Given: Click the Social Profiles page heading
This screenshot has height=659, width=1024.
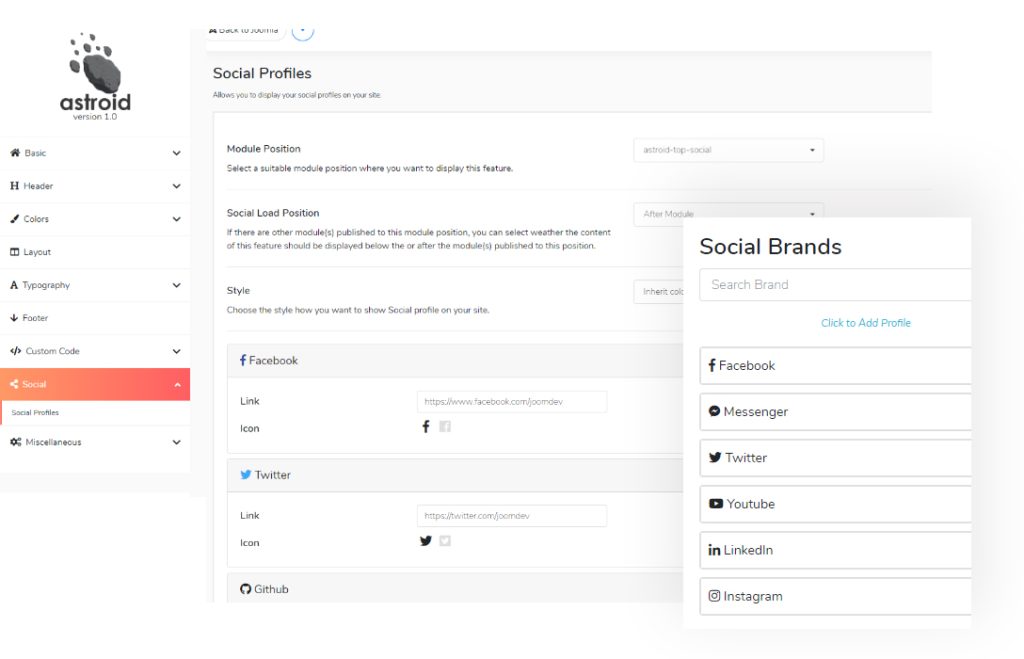Looking at the screenshot, I should tap(262, 73).
